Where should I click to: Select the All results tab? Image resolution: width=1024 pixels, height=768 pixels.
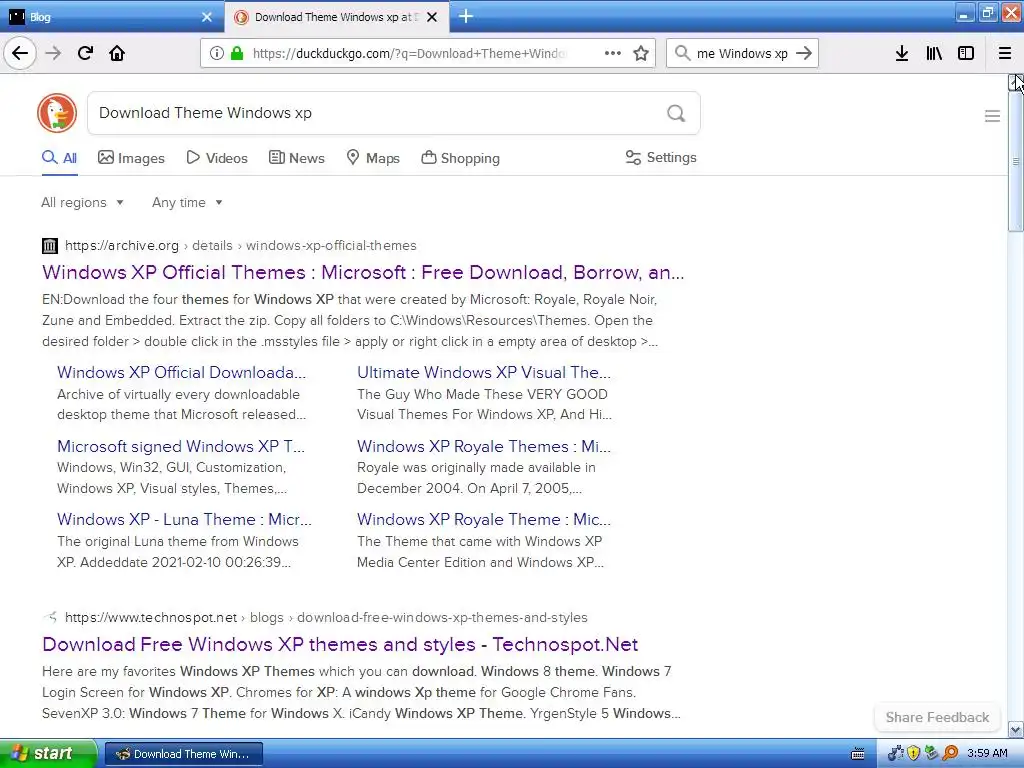[59, 158]
